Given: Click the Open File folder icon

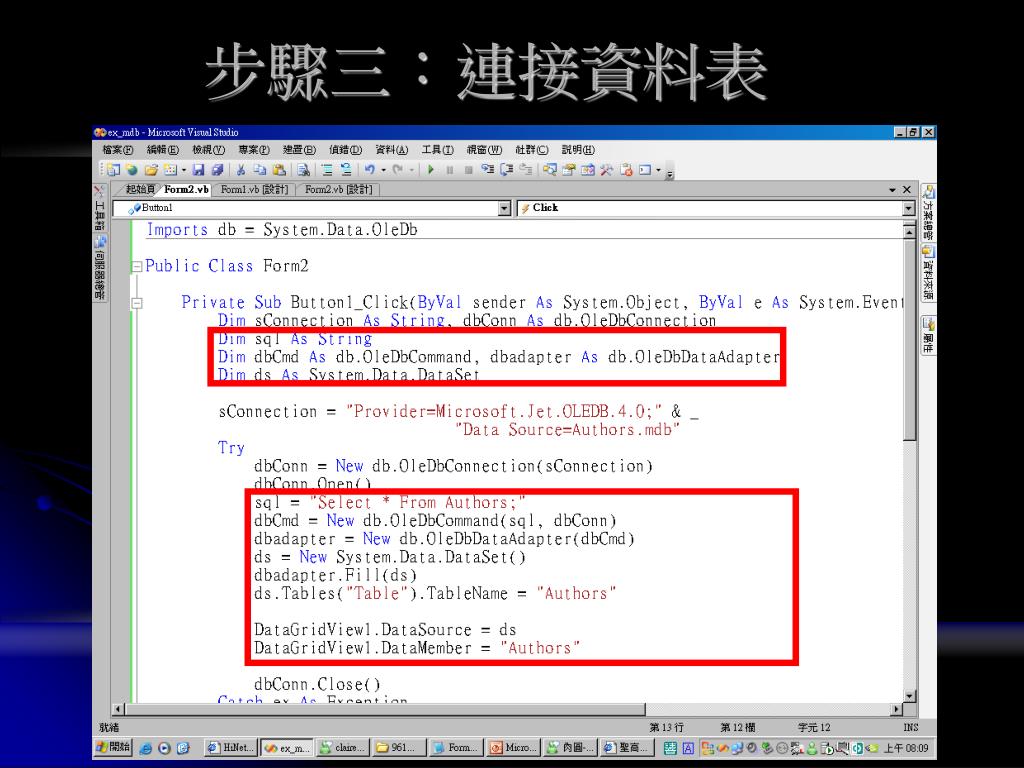Looking at the screenshot, I should pyautogui.click(x=152, y=170).
